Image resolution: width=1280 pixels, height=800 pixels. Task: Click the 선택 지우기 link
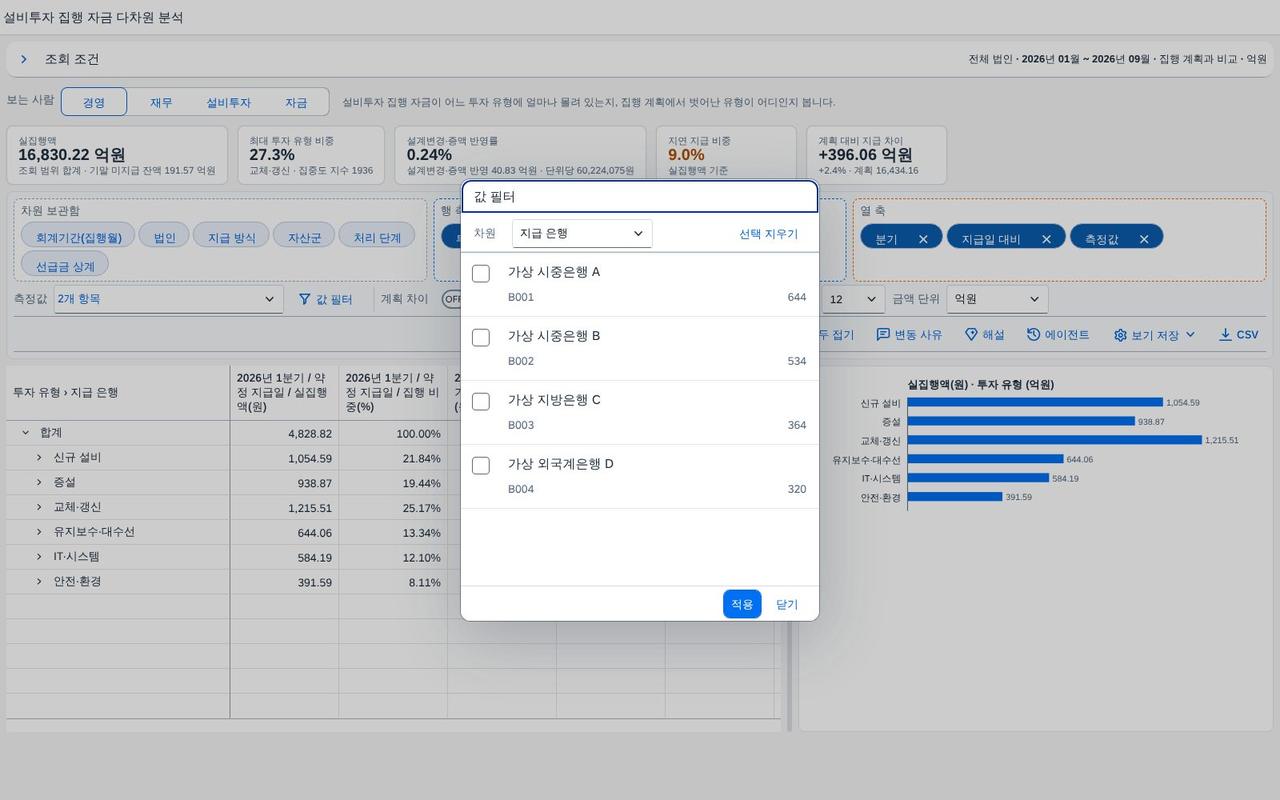pos(768,233)
